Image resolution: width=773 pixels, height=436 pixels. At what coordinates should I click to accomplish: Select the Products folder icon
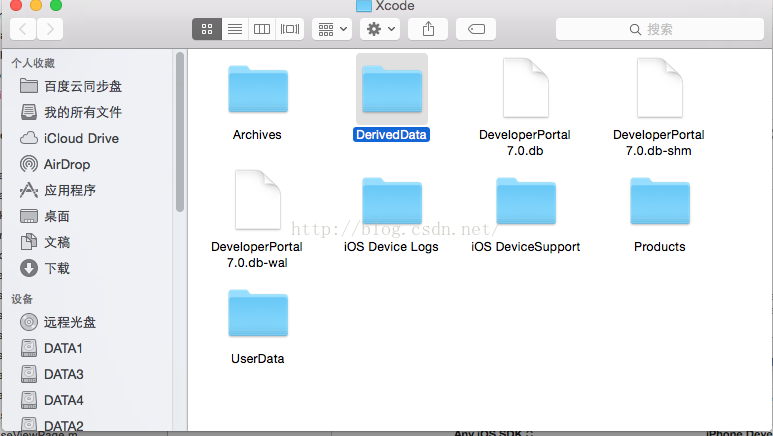tap(660, 201)
